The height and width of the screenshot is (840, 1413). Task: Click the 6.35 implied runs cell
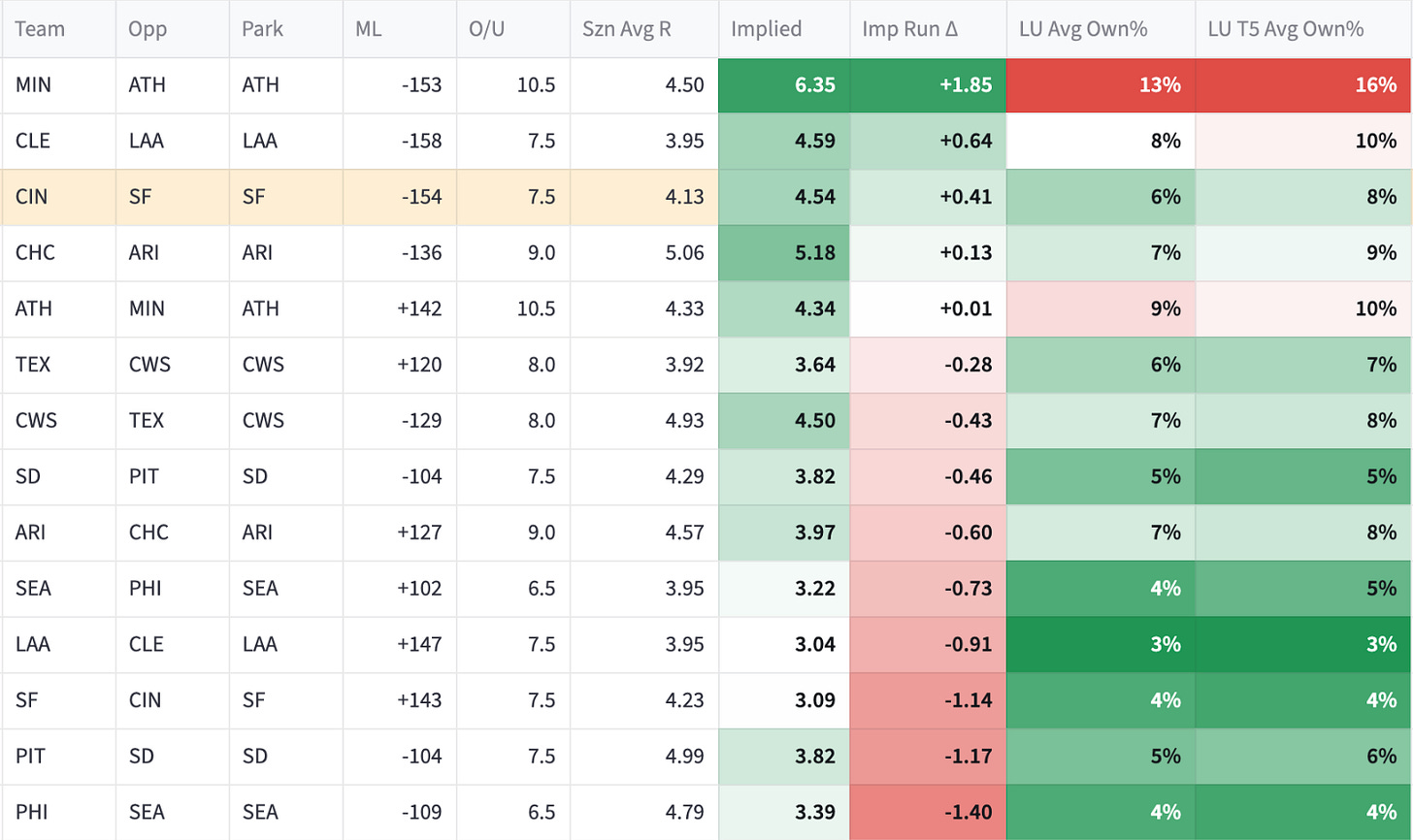pyautogui.click(x=783, y=85)
